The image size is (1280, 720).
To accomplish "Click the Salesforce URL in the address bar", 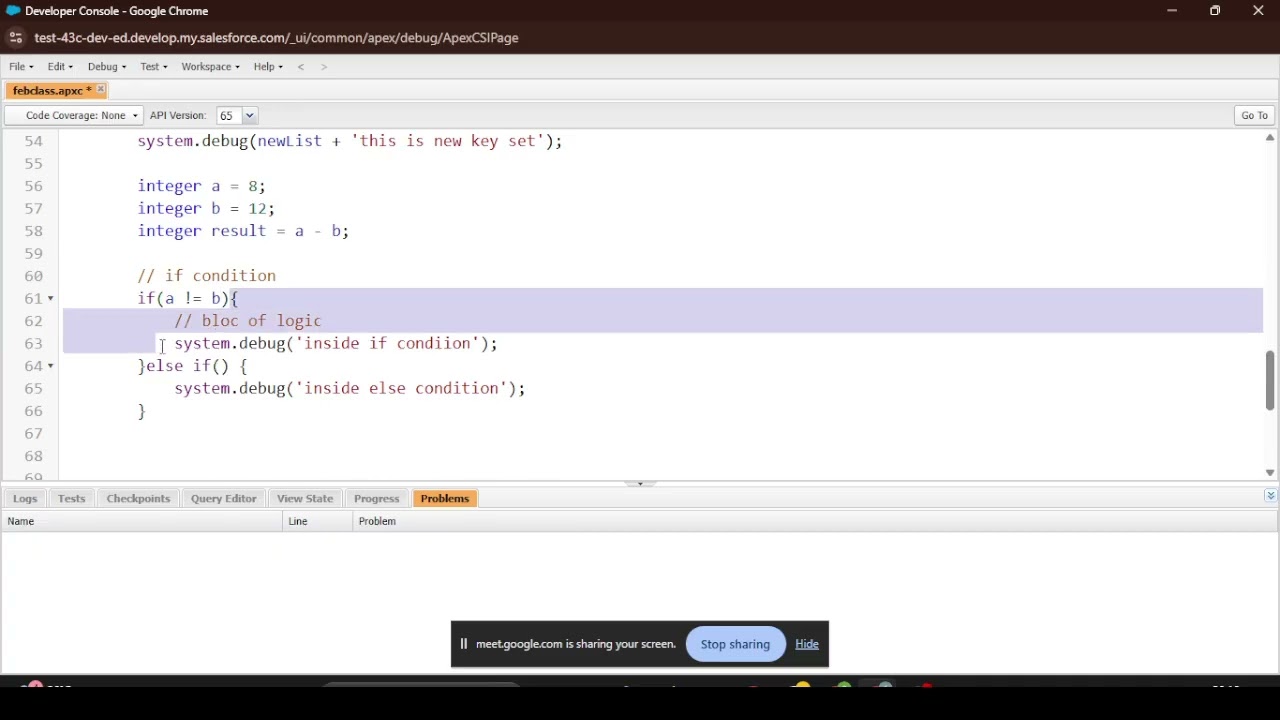I will point(276,38).
